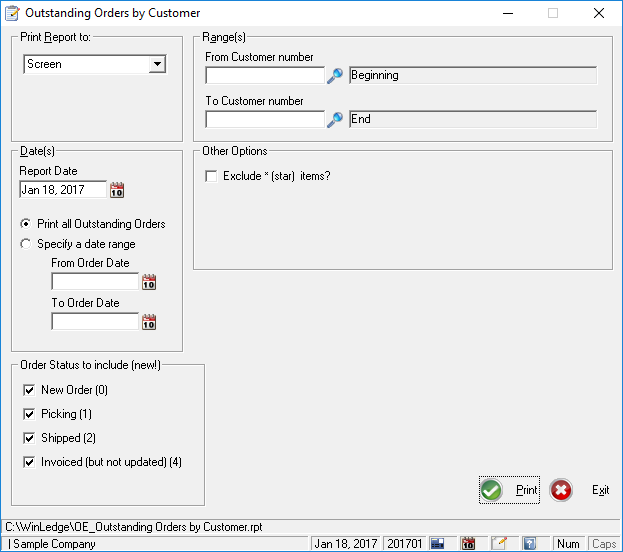Click the status bar notes icon
Image resolution: width=623 pixels, height=552 pixels.
coord(499,544)
